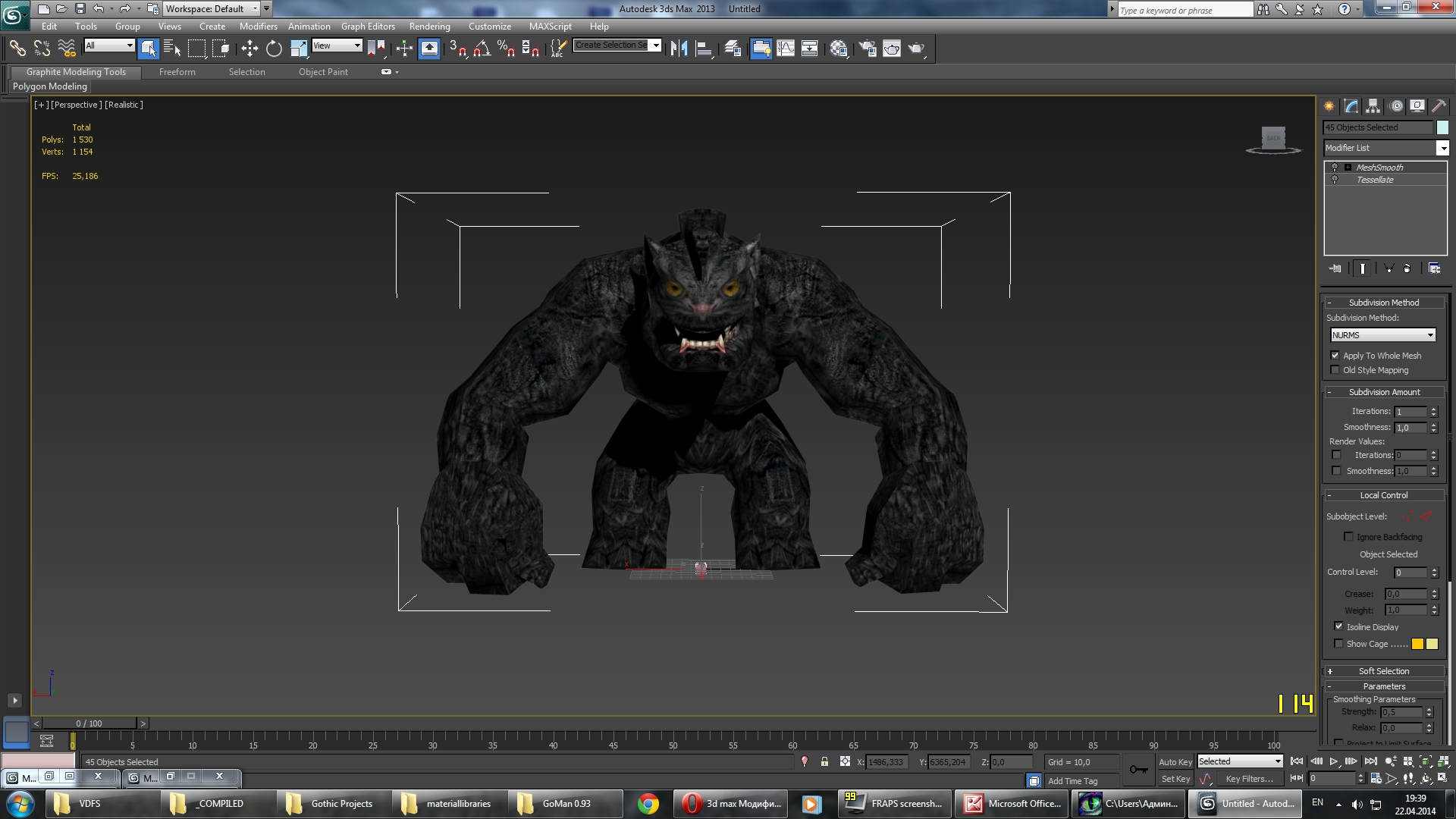Click the orange Show Cage color swatch

[x=1417, y=644]
